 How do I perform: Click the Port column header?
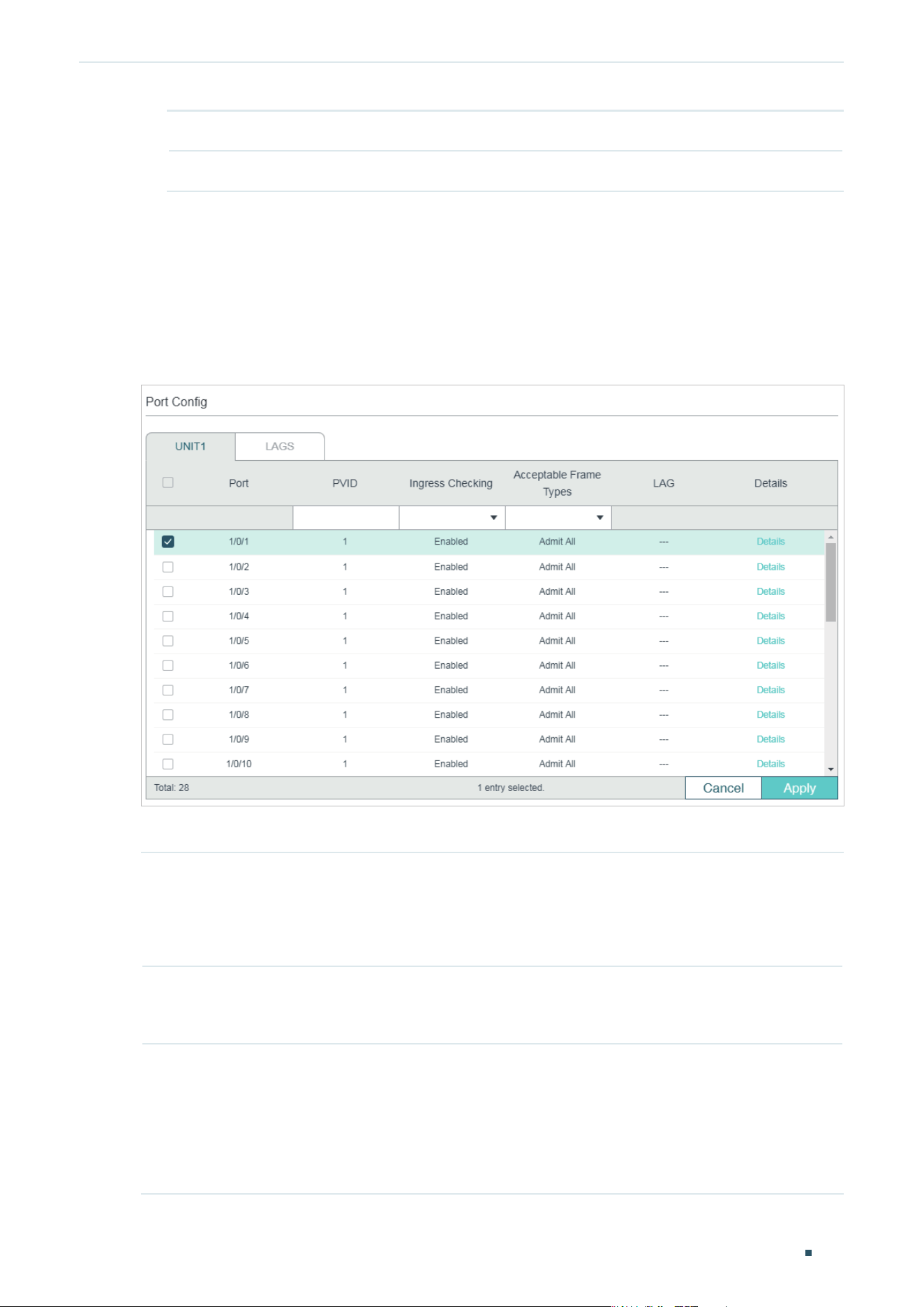click(239, 483)
